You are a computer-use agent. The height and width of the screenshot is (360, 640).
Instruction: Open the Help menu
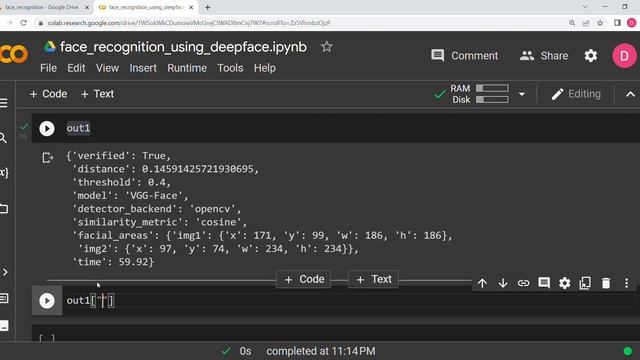pos(265,68)
